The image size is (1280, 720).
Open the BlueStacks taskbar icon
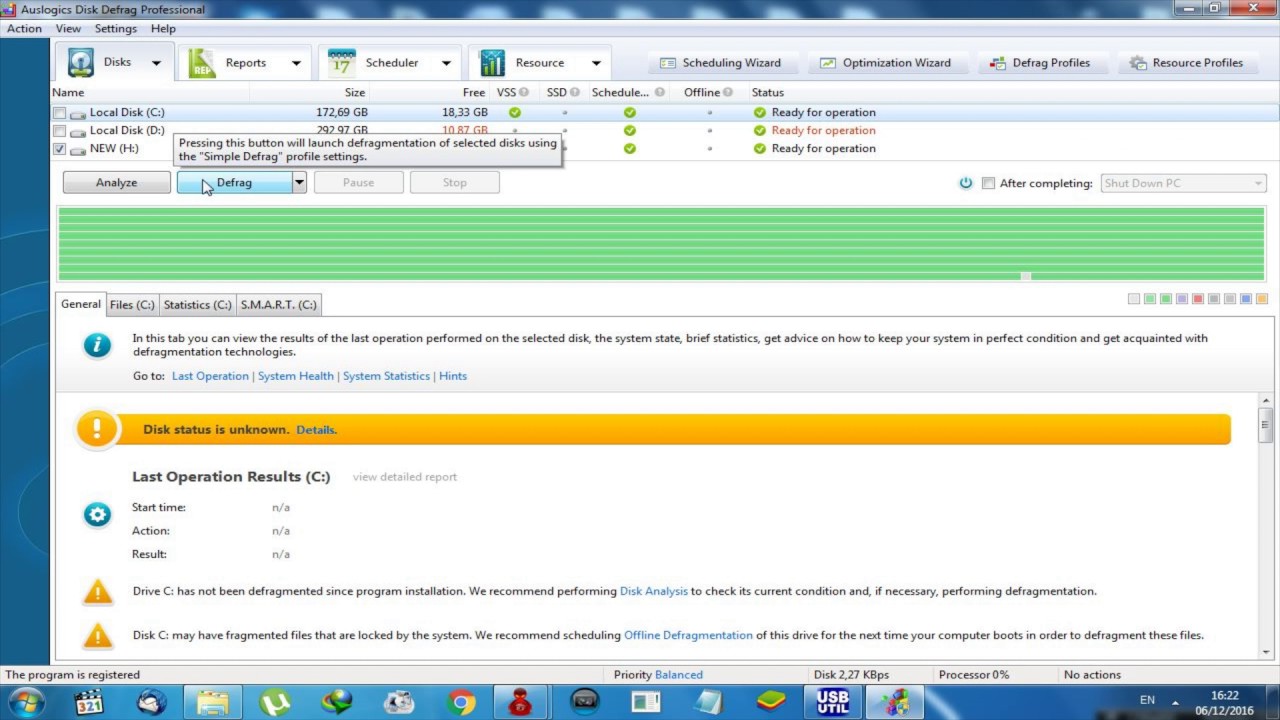coord(770,702)
